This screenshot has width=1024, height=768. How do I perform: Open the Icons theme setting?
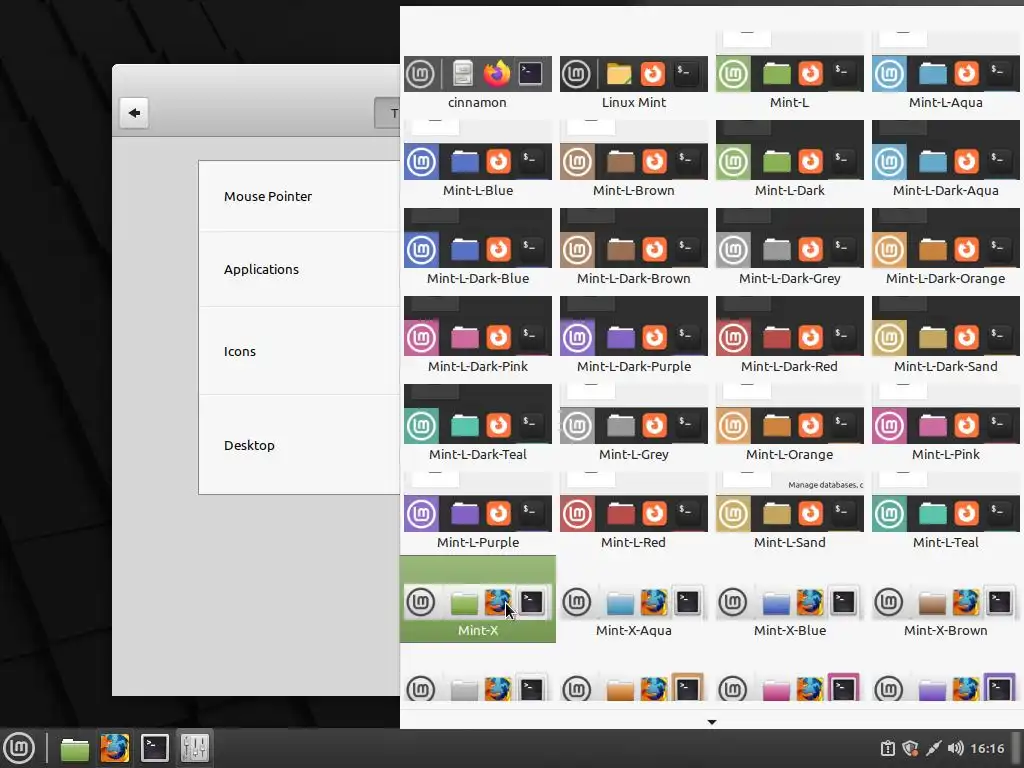[299, 351]
